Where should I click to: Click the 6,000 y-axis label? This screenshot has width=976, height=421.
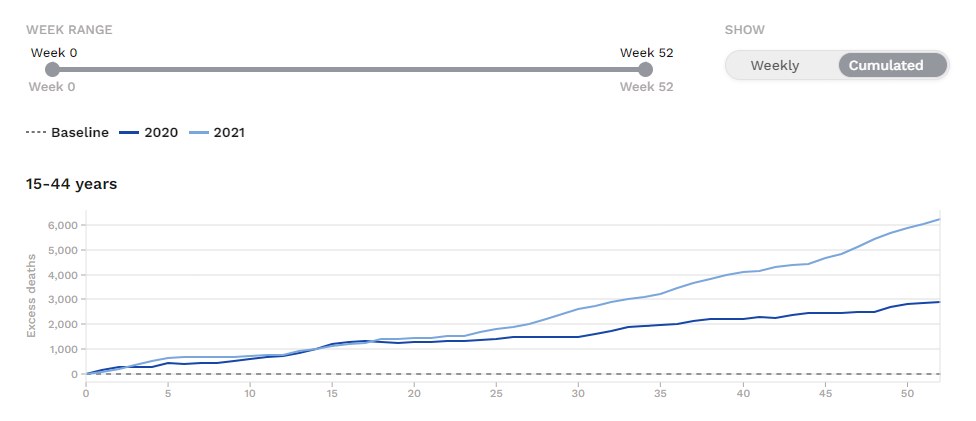(62, 225)
